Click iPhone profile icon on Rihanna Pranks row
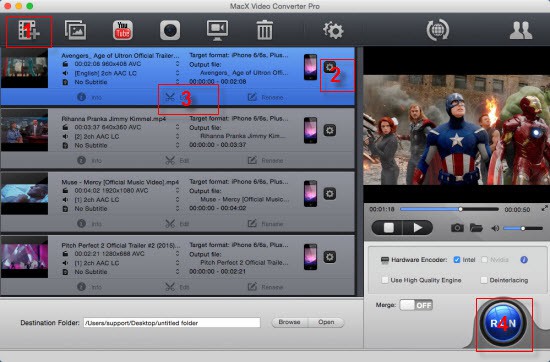Image resolution: width=550 pixels, height=362 pixels. (x=310, y=130)
